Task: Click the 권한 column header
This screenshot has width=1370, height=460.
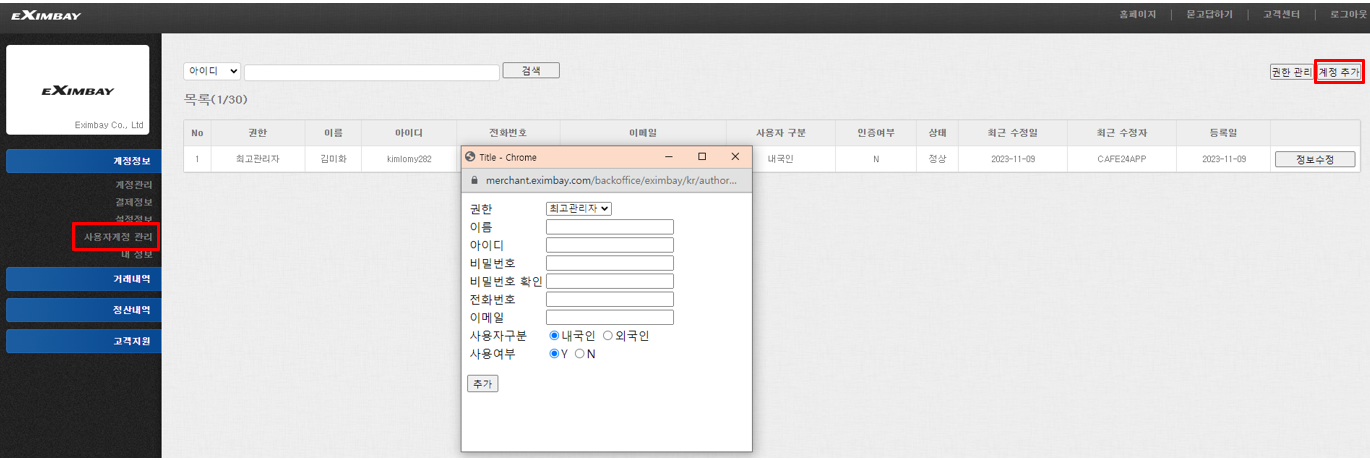Action: point(258,132)
